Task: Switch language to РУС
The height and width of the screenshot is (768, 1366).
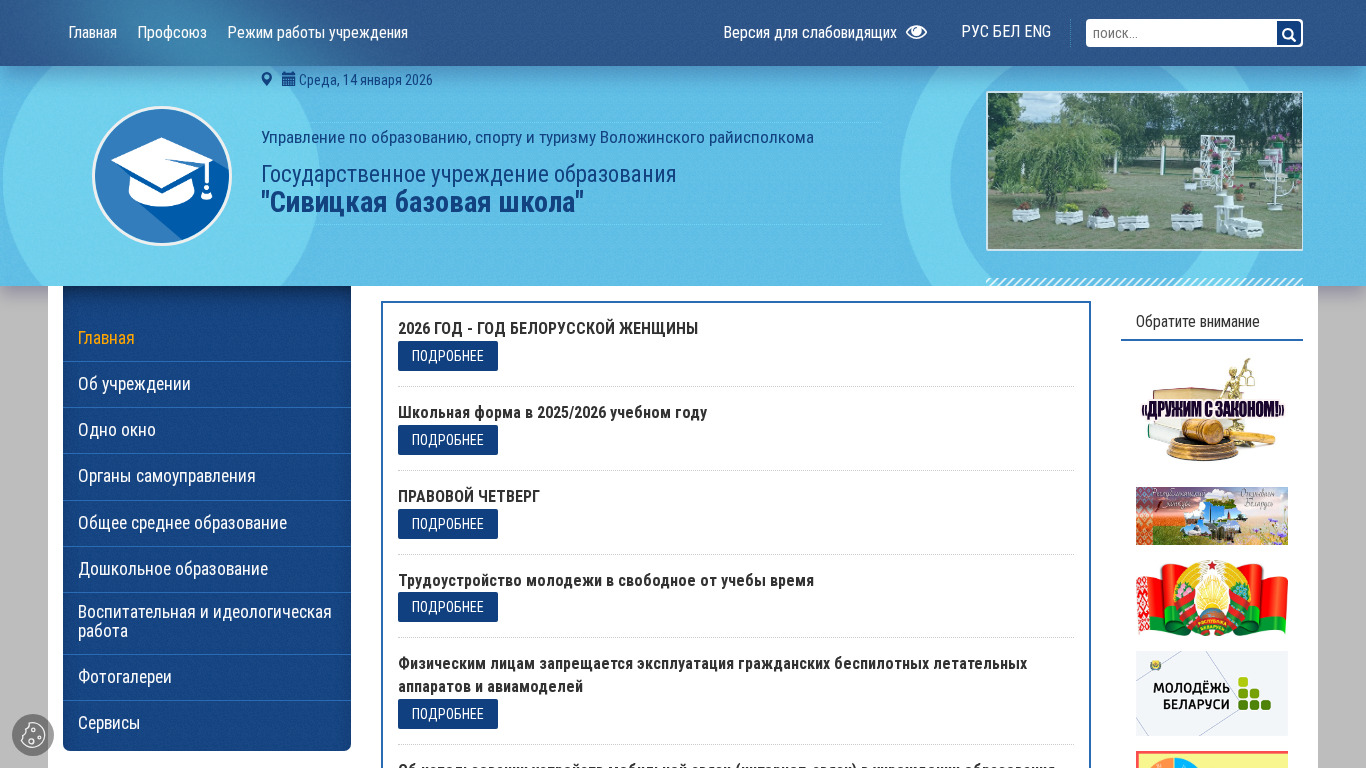Action: pyautogui.click(x=975, y=31)
